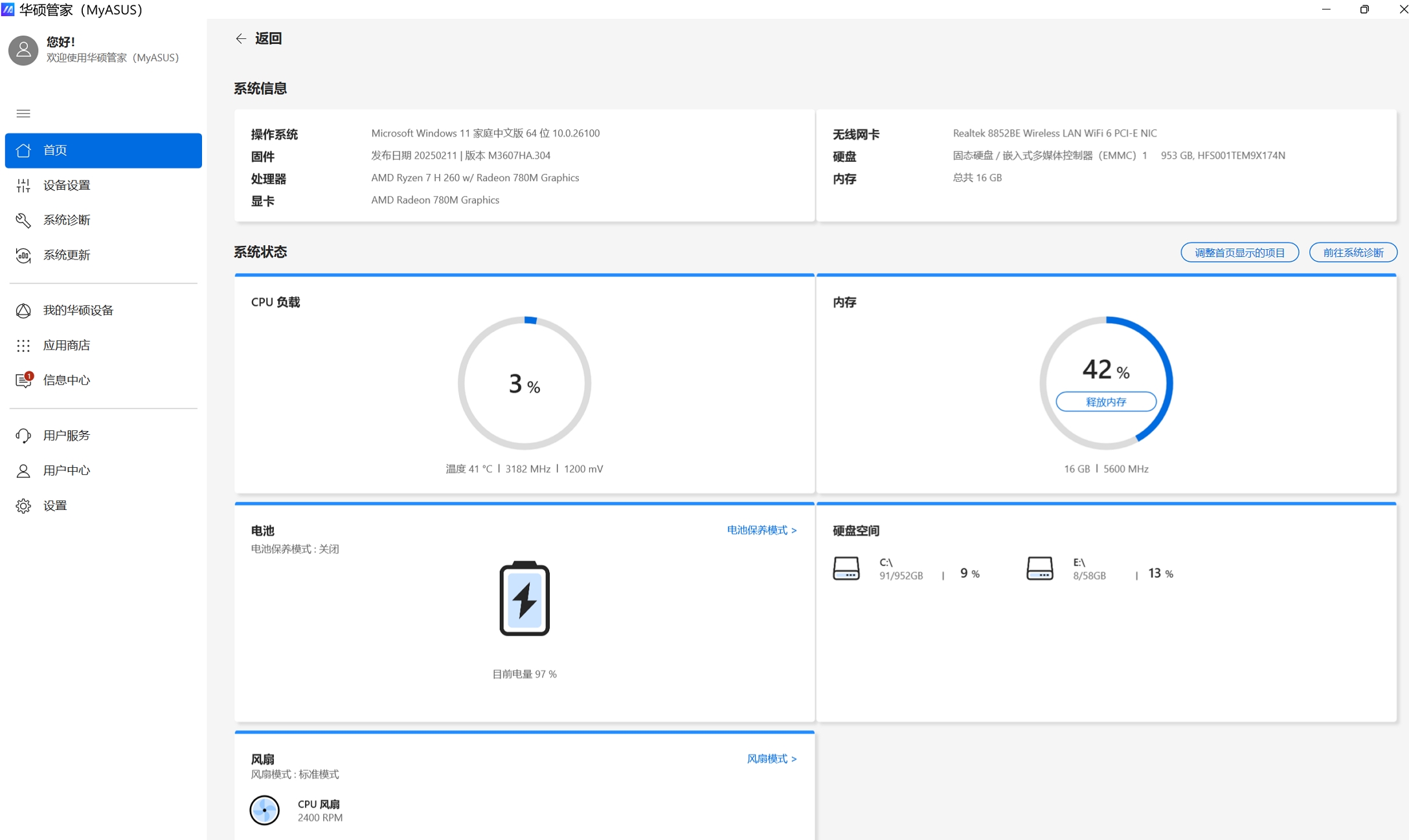The image size is (1409, 840).
Task: Click the C:\ drive icon
Action: coord(846,568)
